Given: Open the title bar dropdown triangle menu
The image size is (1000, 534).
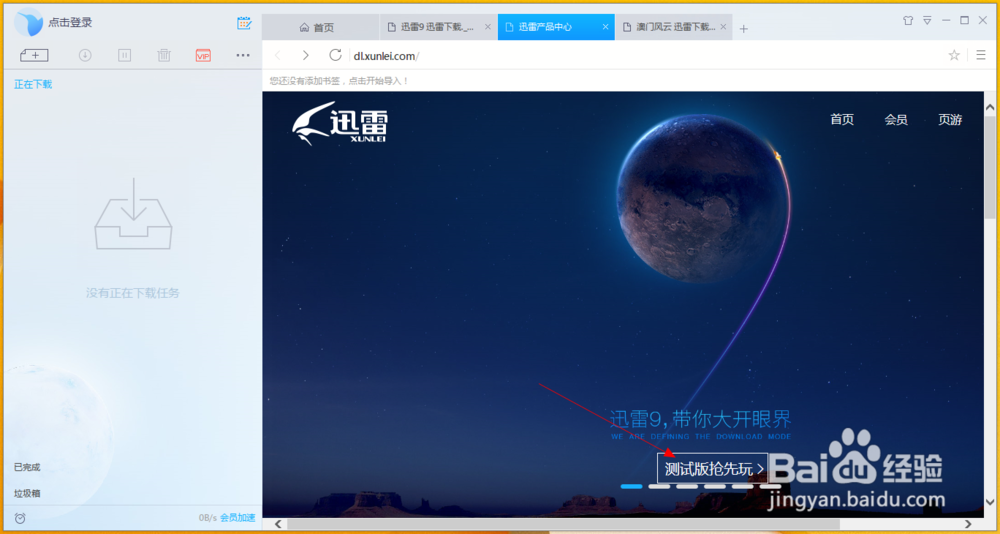Looking at the screenshot, I should point(927,20).
